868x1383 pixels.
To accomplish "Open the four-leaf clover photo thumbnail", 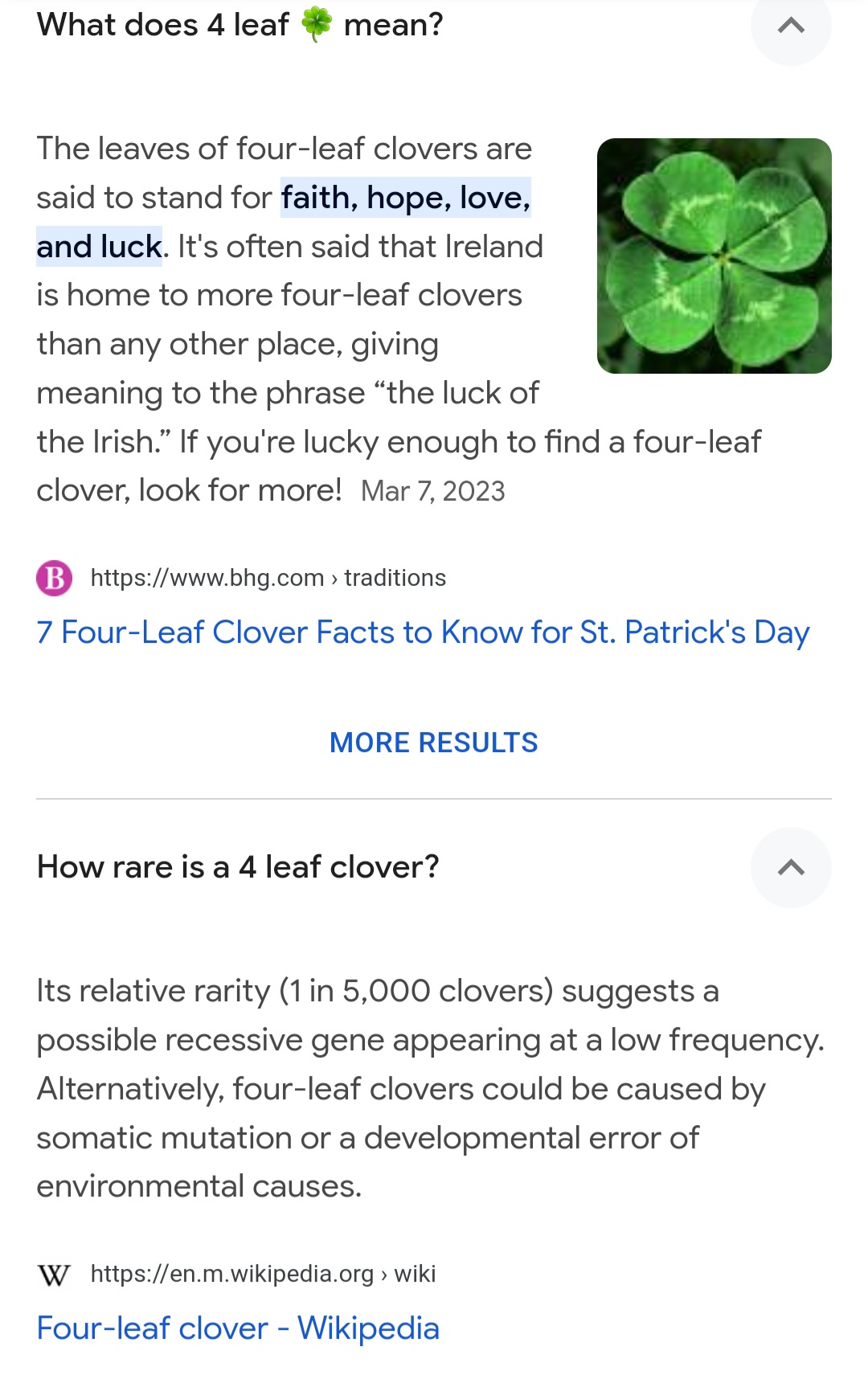I will (x=714, y=256).
